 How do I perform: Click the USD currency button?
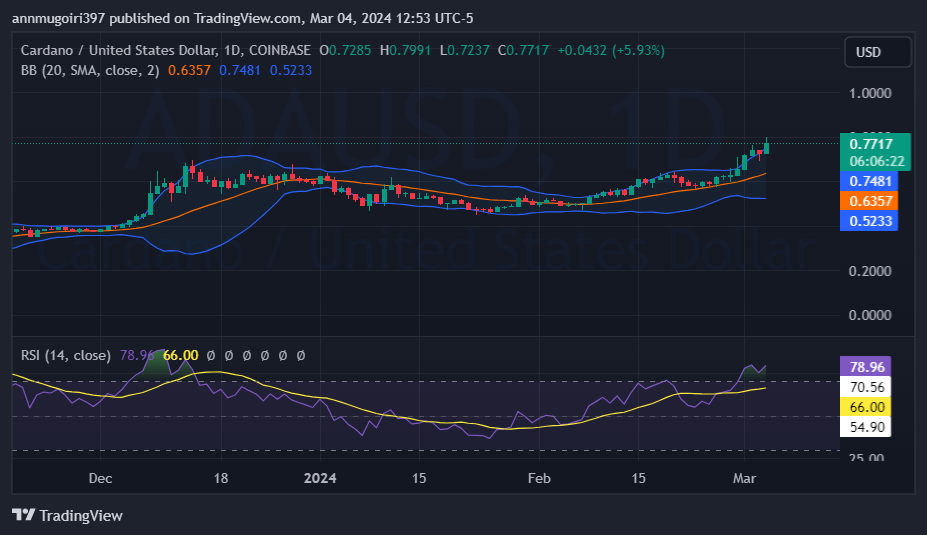pos(877,52)
